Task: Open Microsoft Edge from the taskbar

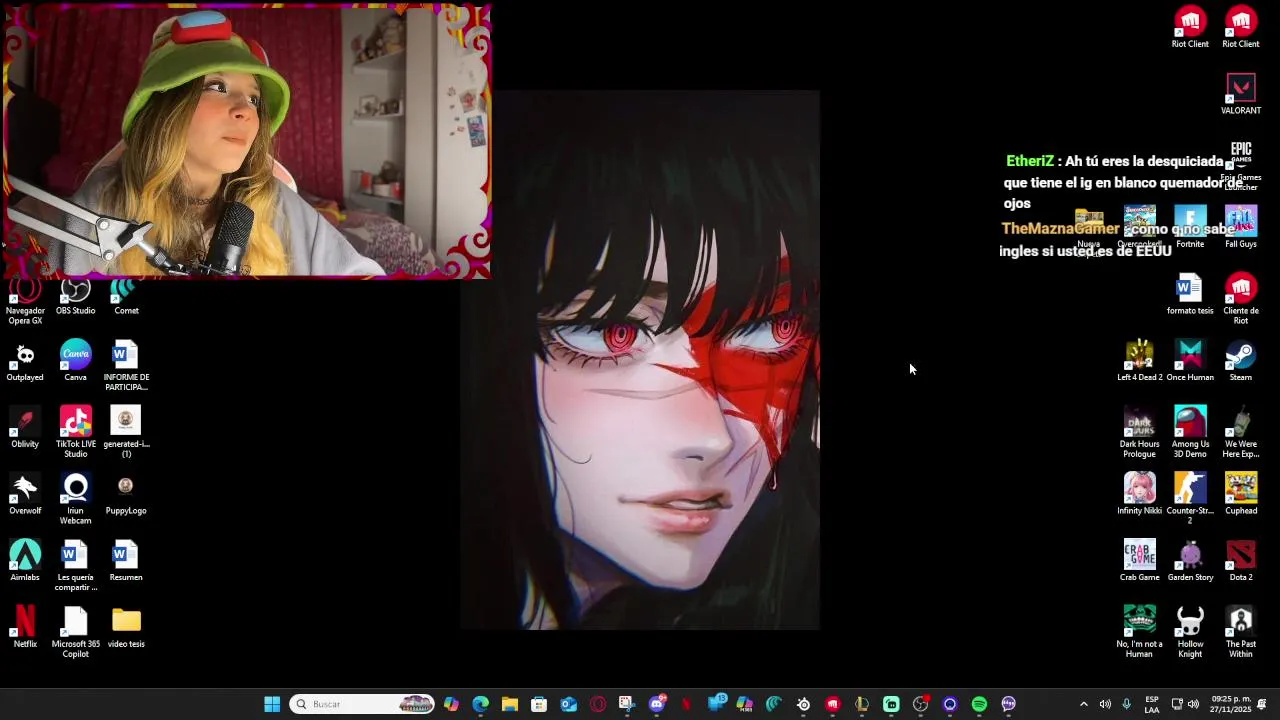Action: [x=481, y=704]
